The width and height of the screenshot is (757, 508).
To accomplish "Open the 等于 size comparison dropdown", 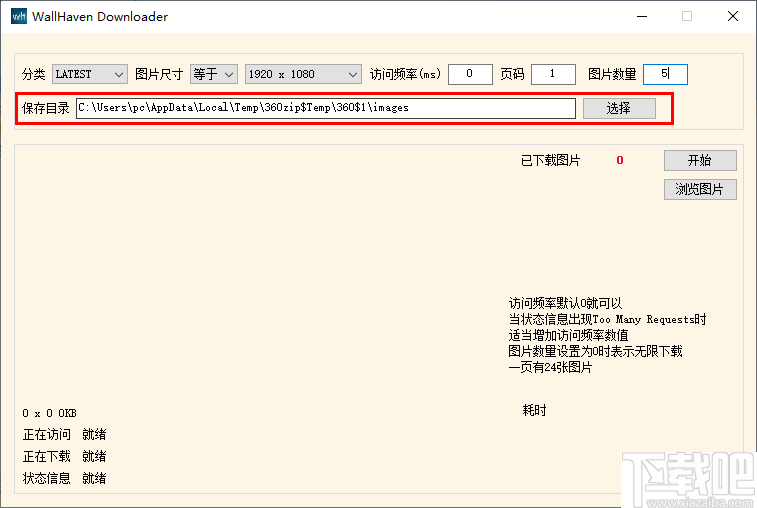I will click(213, 74).
